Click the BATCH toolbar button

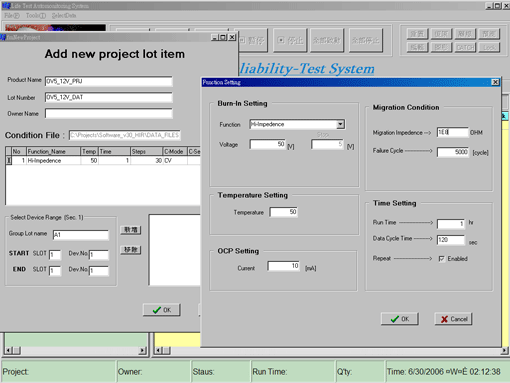(x=465, y=47)
